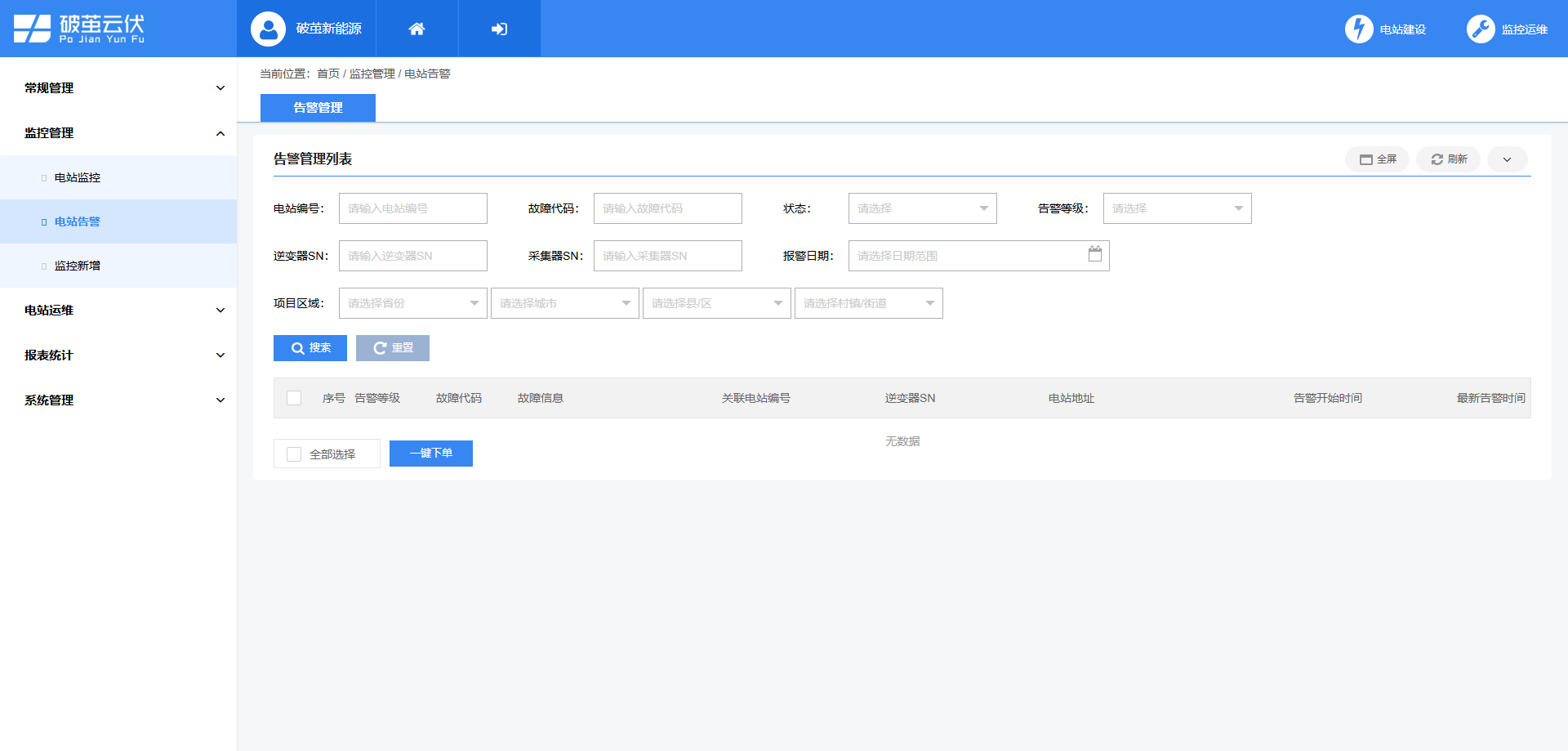The height and width of the screenshot is (751, 1568).
Task: Open 电站建设 via lightning icon
Action: coord(1359,29)
